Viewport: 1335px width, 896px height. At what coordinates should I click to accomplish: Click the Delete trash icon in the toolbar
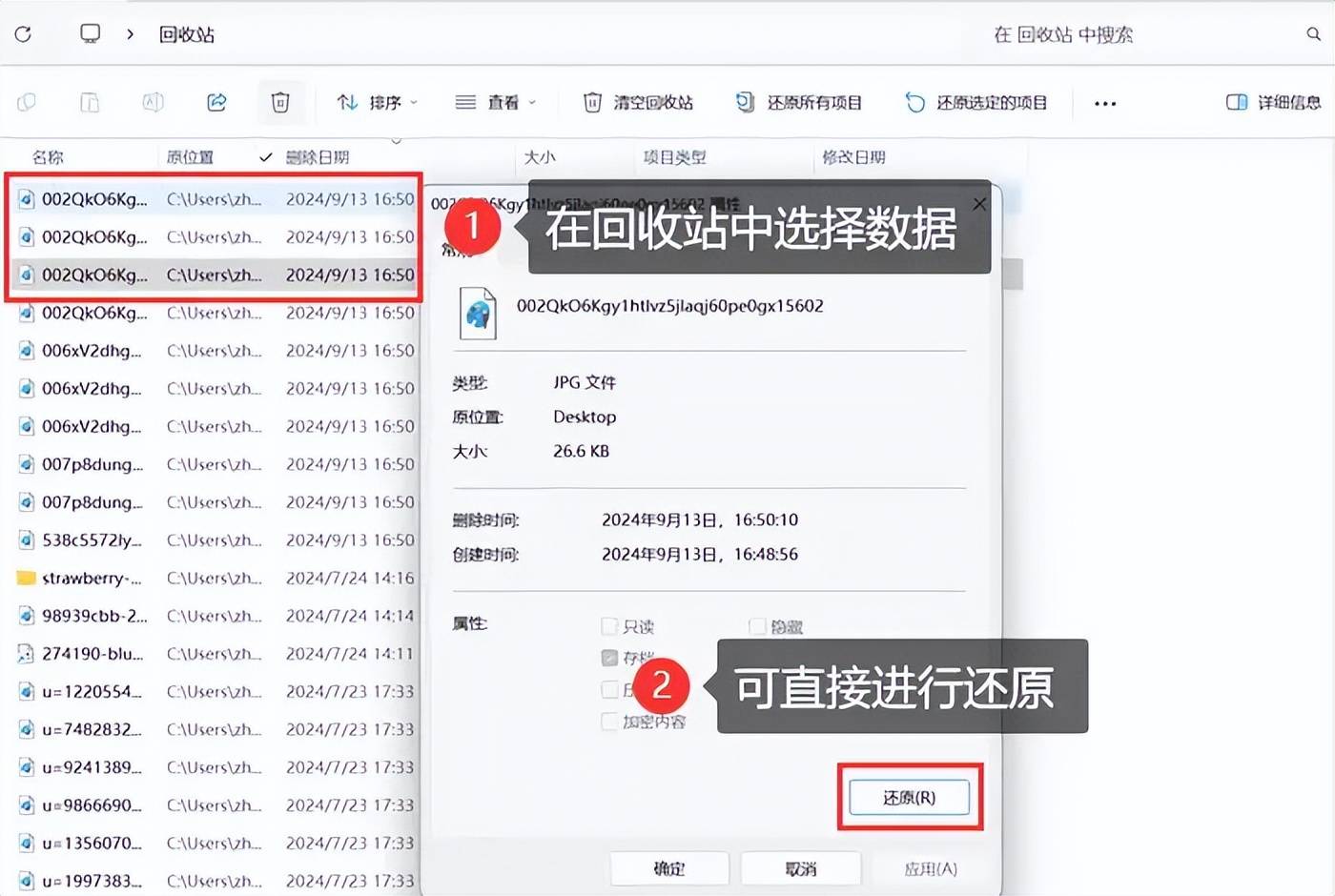279,102
